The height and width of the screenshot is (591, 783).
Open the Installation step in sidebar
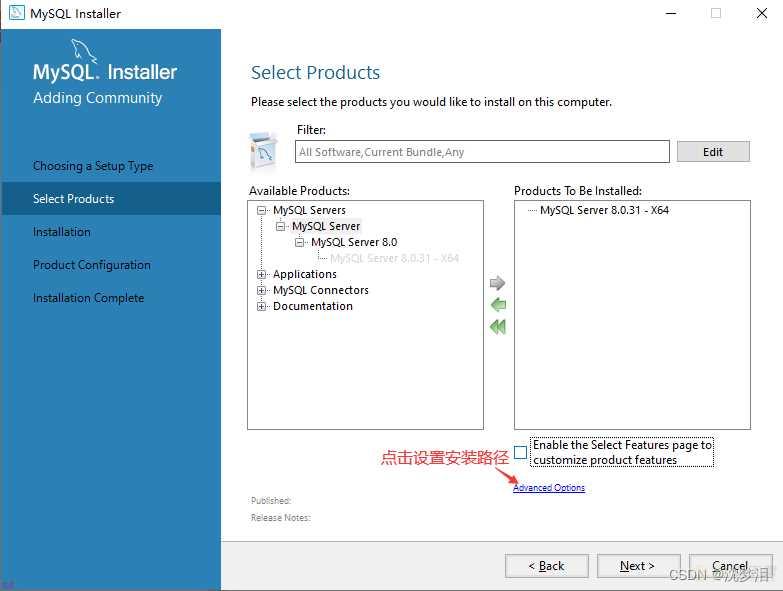pos(61,232)
